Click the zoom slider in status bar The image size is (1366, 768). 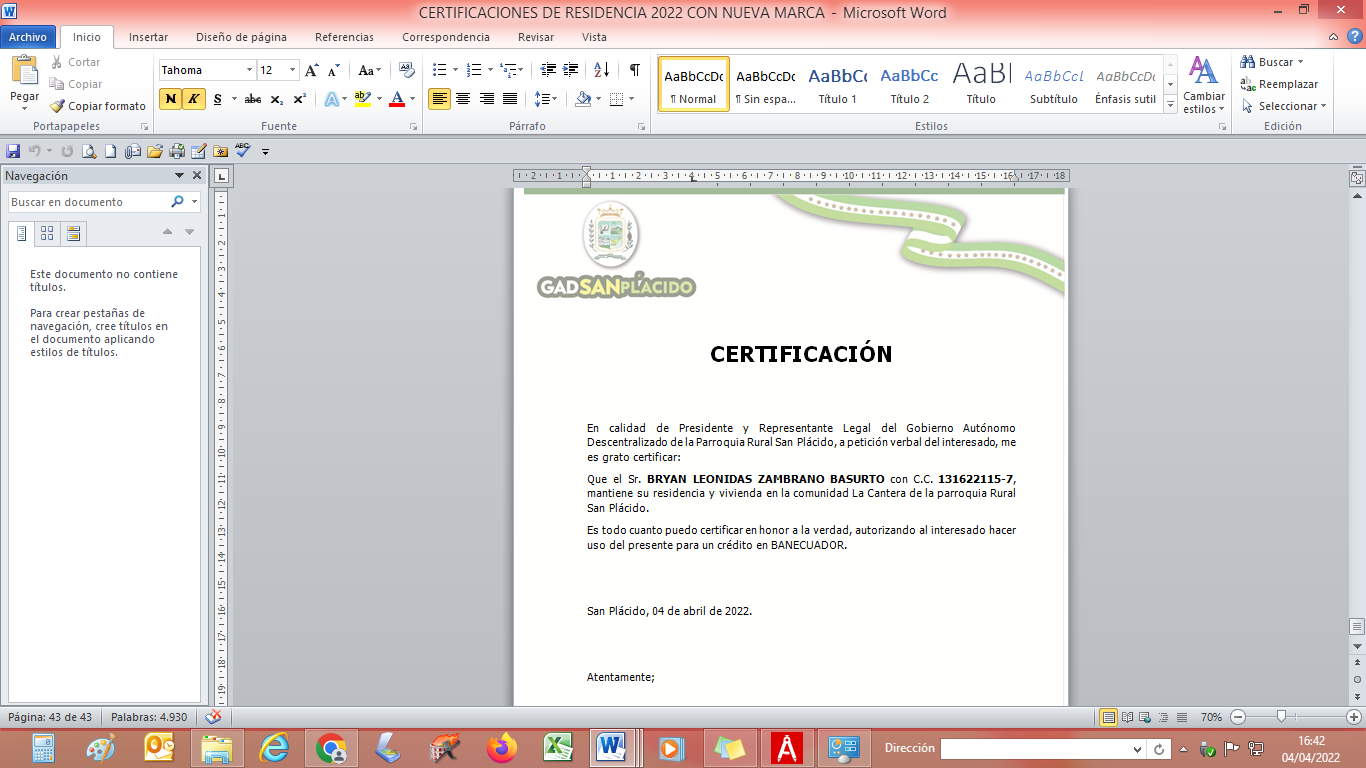(1280, 717)
